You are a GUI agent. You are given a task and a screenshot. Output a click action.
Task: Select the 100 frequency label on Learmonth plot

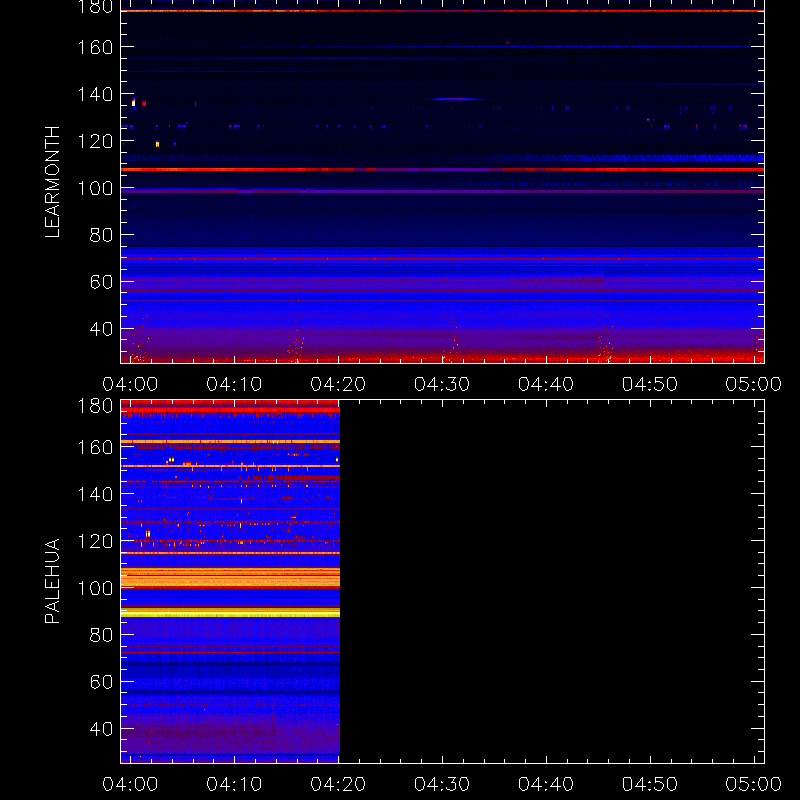(95, 188)
